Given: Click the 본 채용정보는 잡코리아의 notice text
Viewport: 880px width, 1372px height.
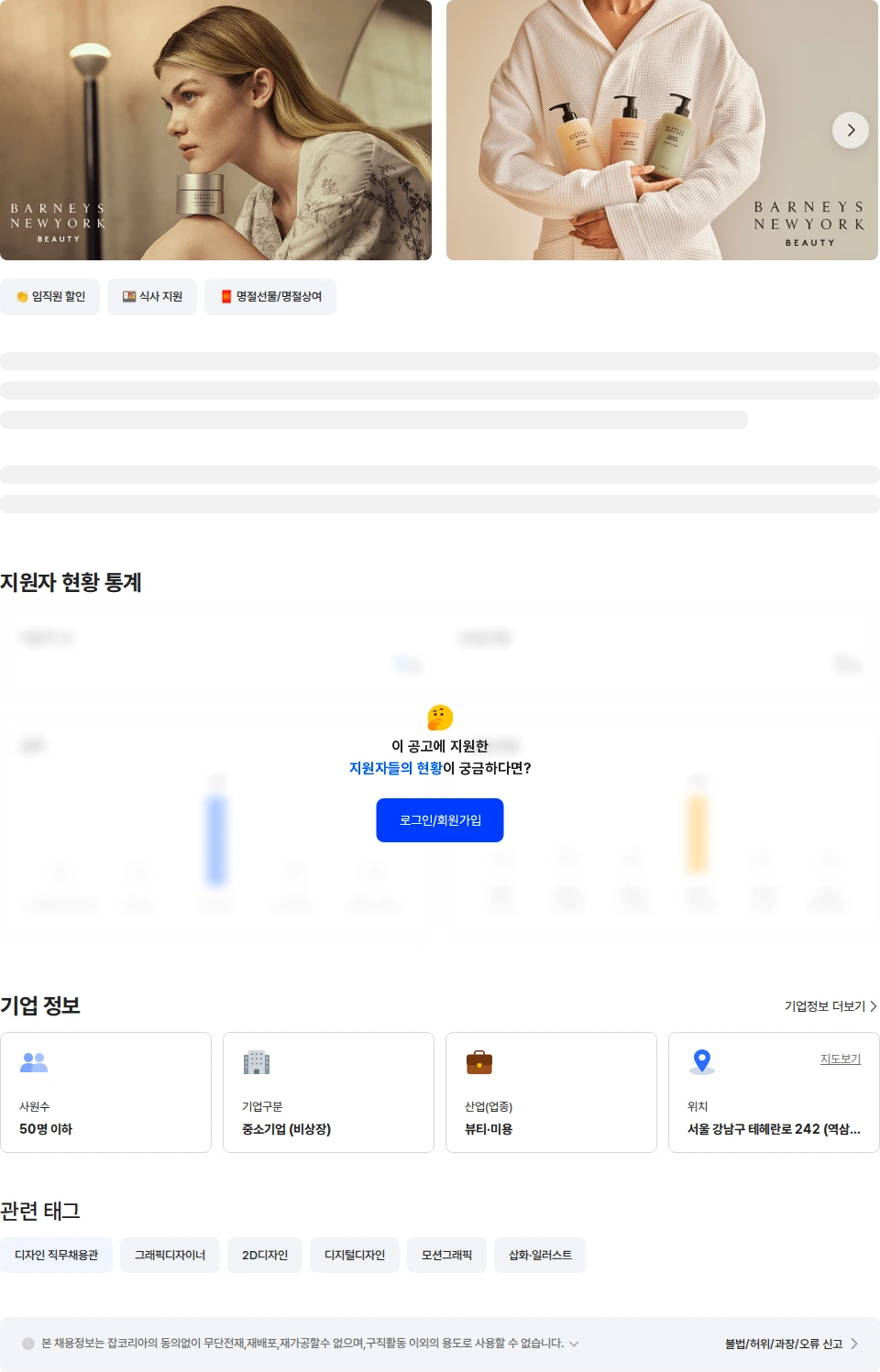Looking at the screenshot, I should point(302,1343).
